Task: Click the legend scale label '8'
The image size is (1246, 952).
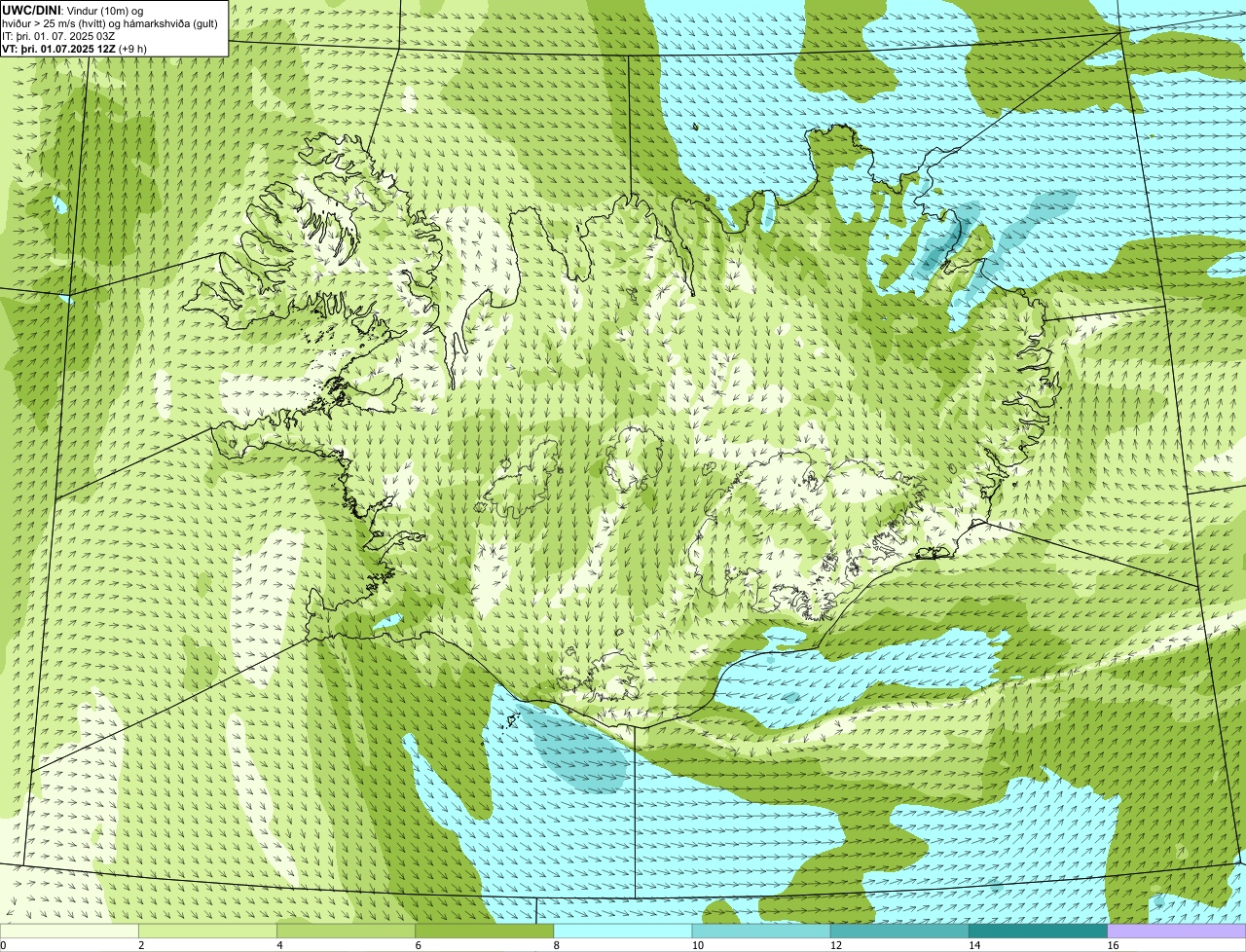Action: click(557, 945)
